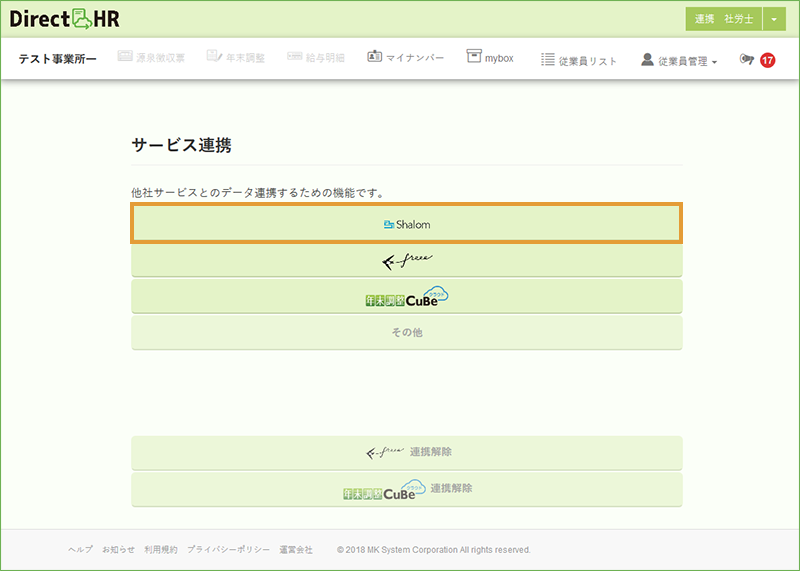The width and height of the screenshot is (800, 571).
Task: Open the お知らせ footer link
Action: pos(118,550)
